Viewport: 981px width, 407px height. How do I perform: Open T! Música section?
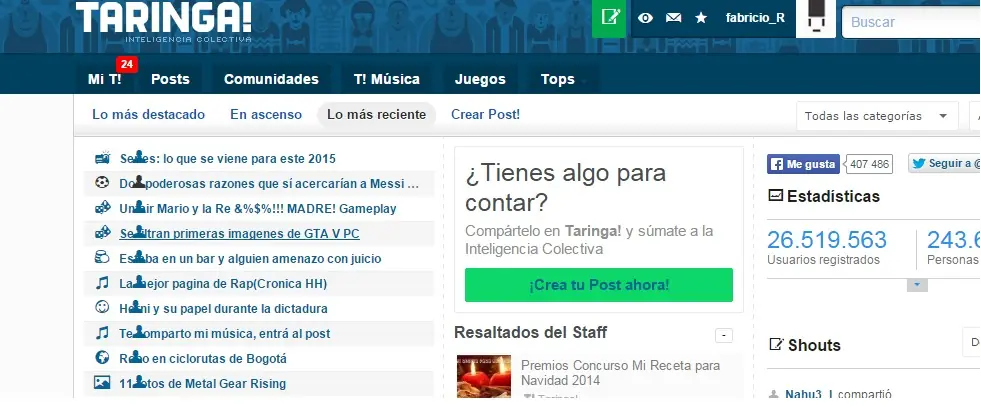pos(387,79)
